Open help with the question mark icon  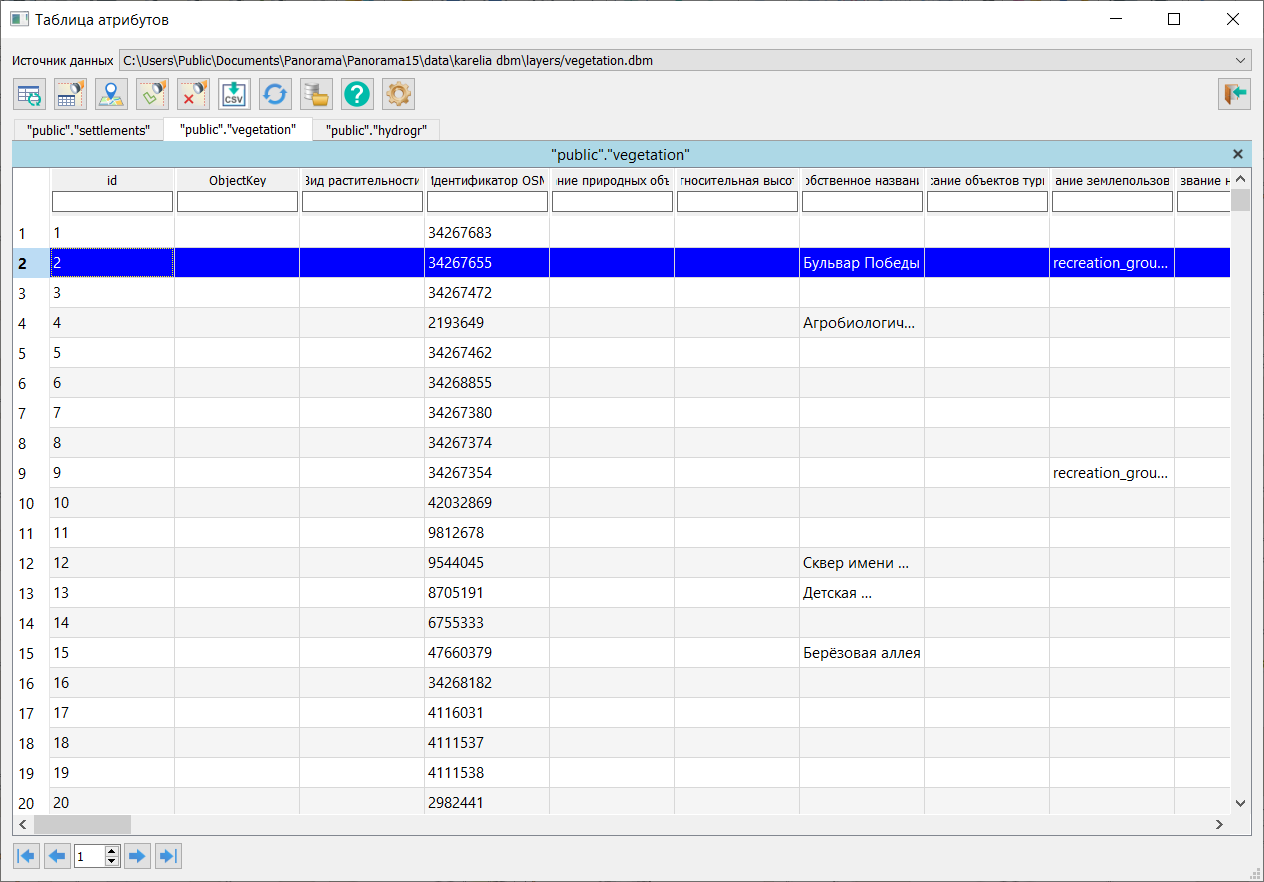(357, 94)
